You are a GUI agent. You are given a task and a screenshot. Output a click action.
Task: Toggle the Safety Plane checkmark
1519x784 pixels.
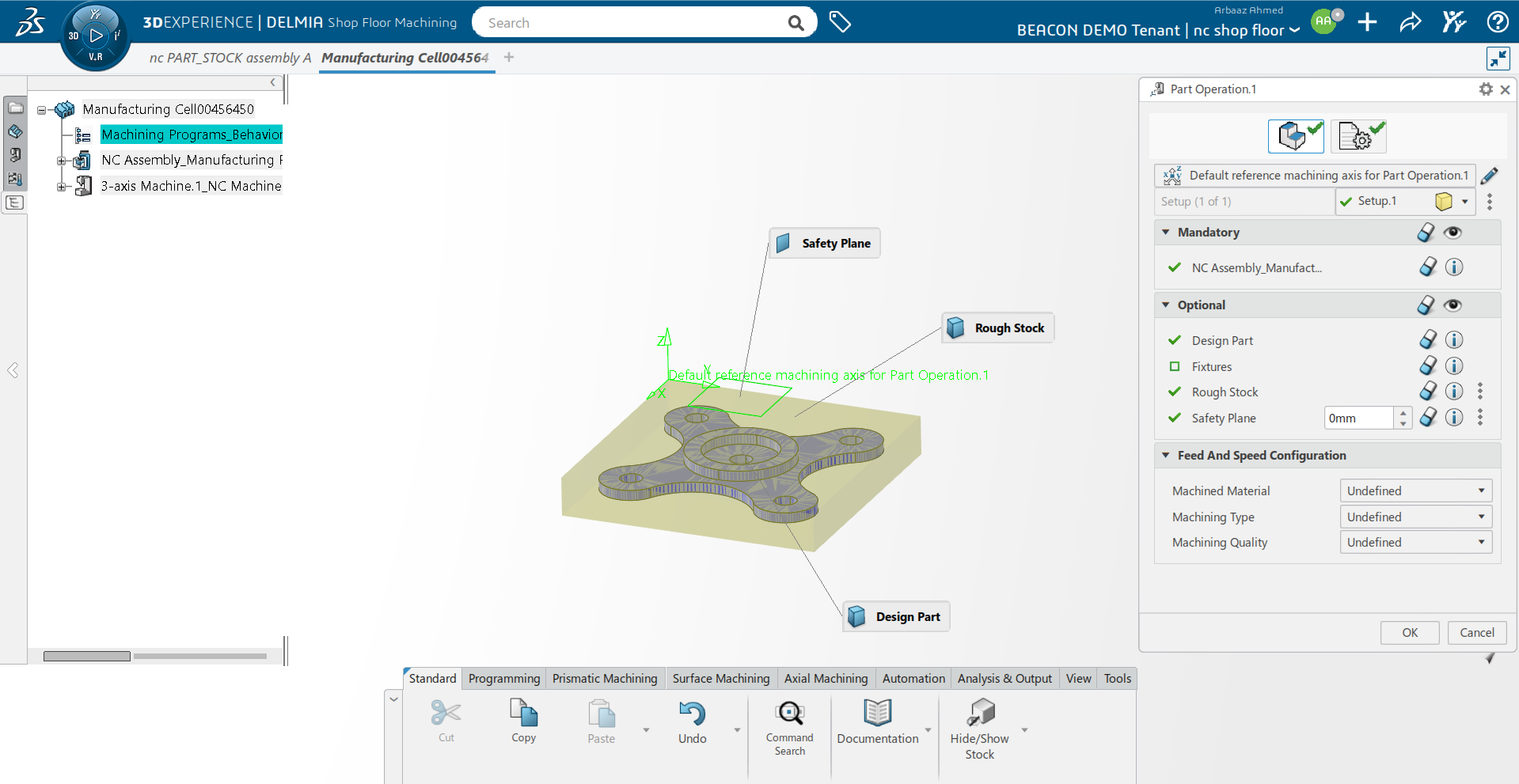(1175, 418)
